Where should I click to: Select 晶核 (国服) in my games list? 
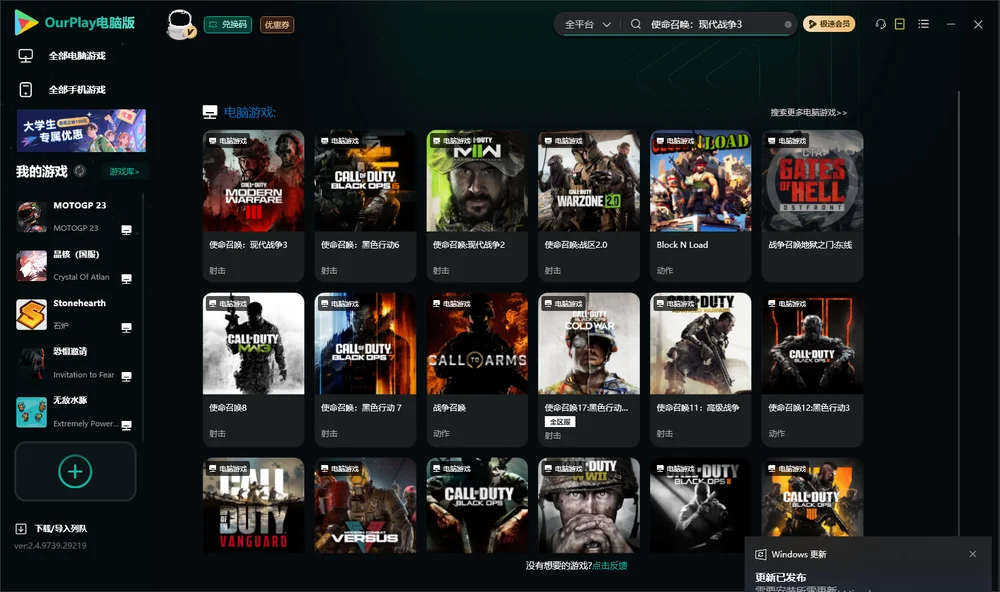(75, 265)
